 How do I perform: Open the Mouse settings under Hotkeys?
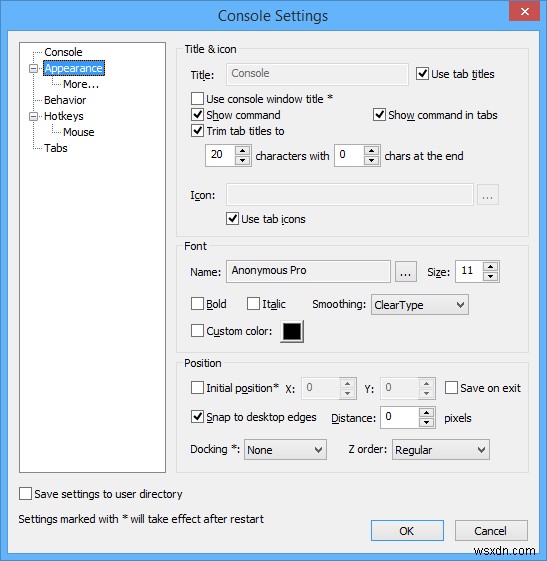point(78,132)
